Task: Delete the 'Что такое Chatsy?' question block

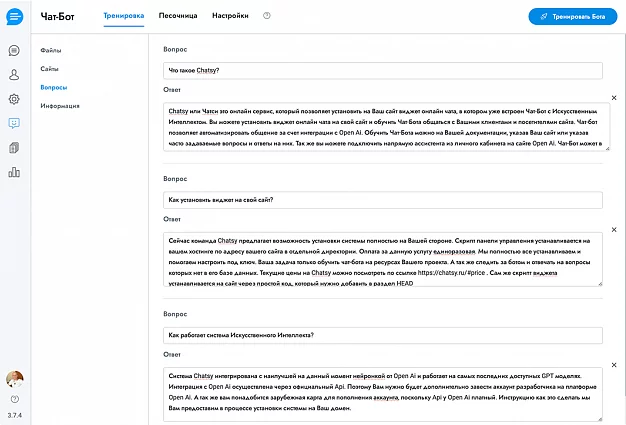Action: (x=613, y=98)
